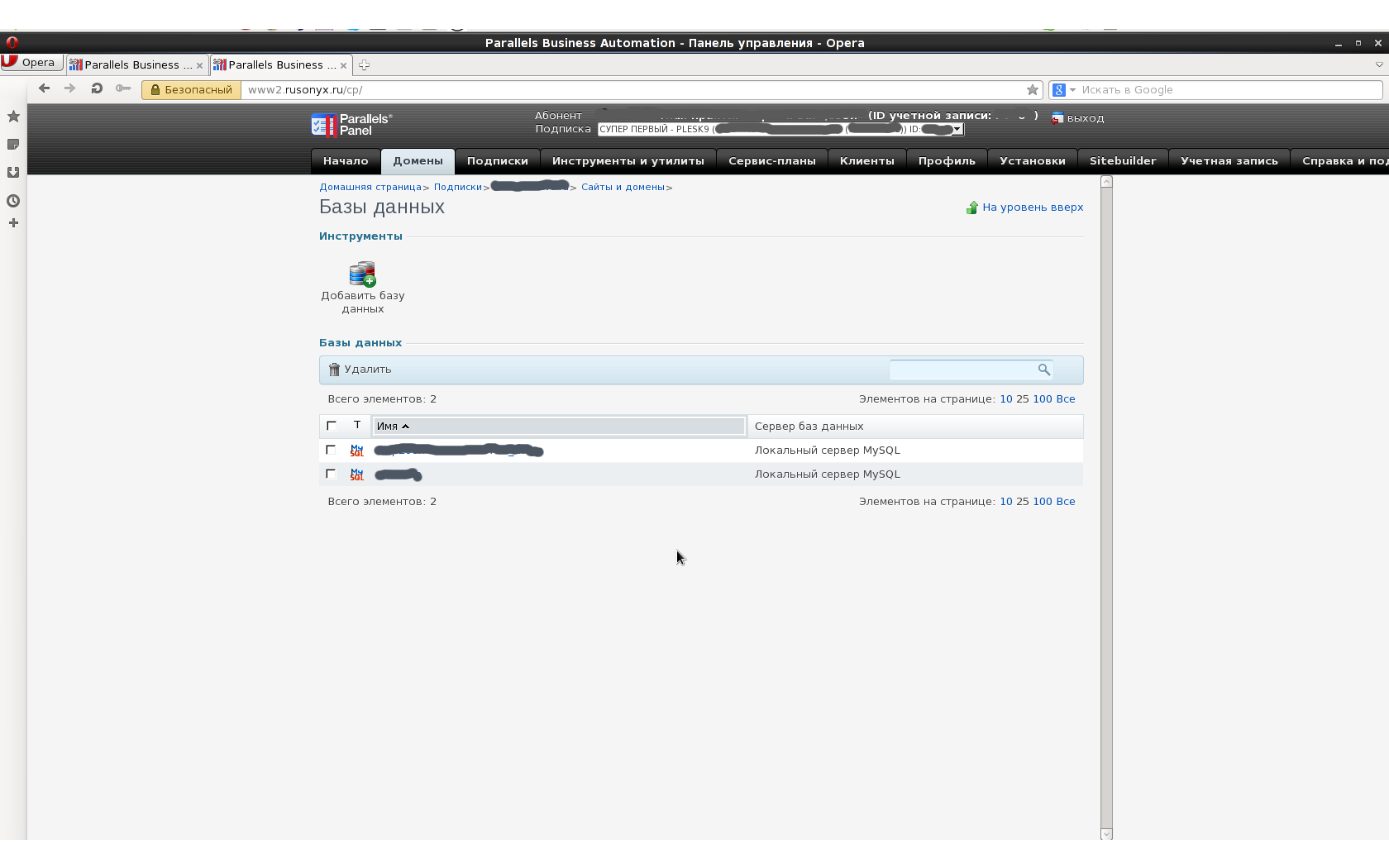Click the search magnifier in database list
The height and width of the screenshot is (868, 1389).
tap(1044, 370)
